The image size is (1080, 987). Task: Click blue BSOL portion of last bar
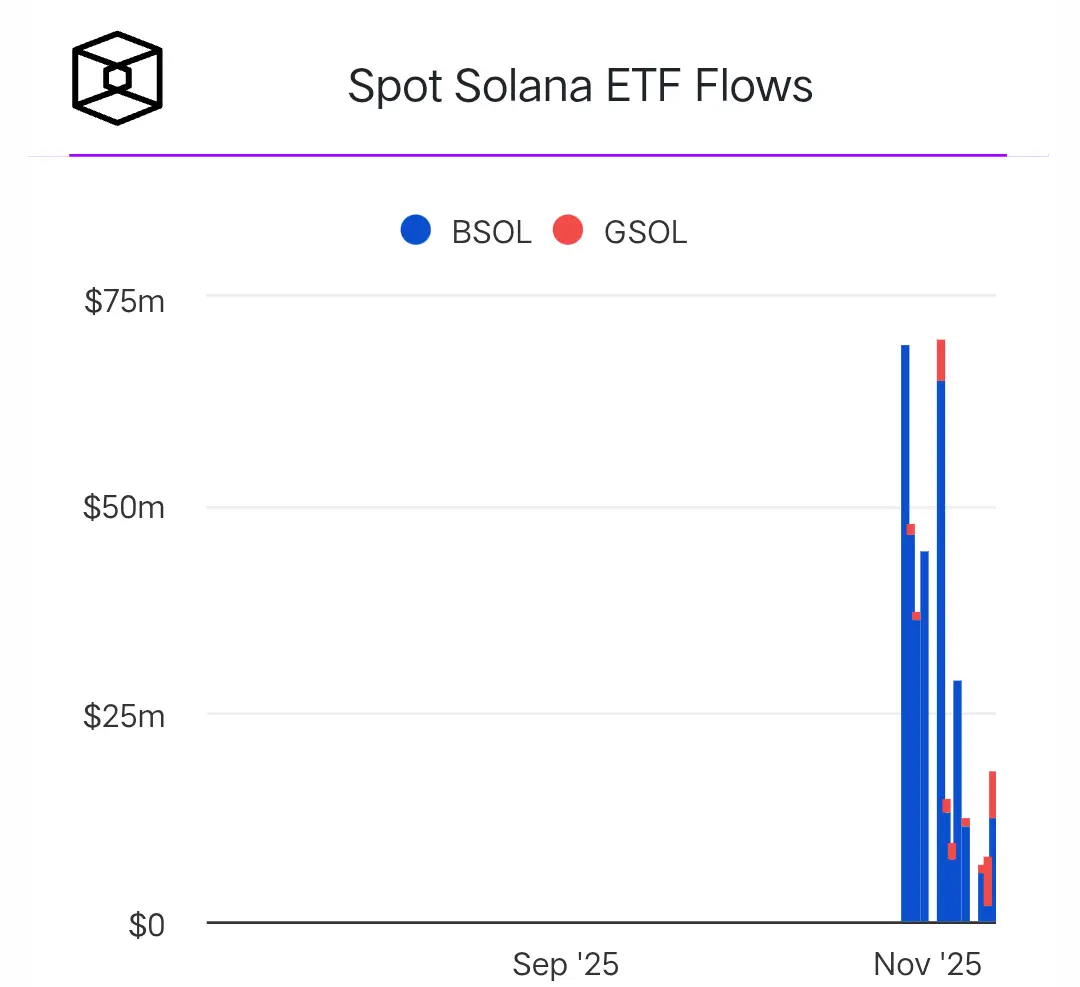click(x=992, y=870)
